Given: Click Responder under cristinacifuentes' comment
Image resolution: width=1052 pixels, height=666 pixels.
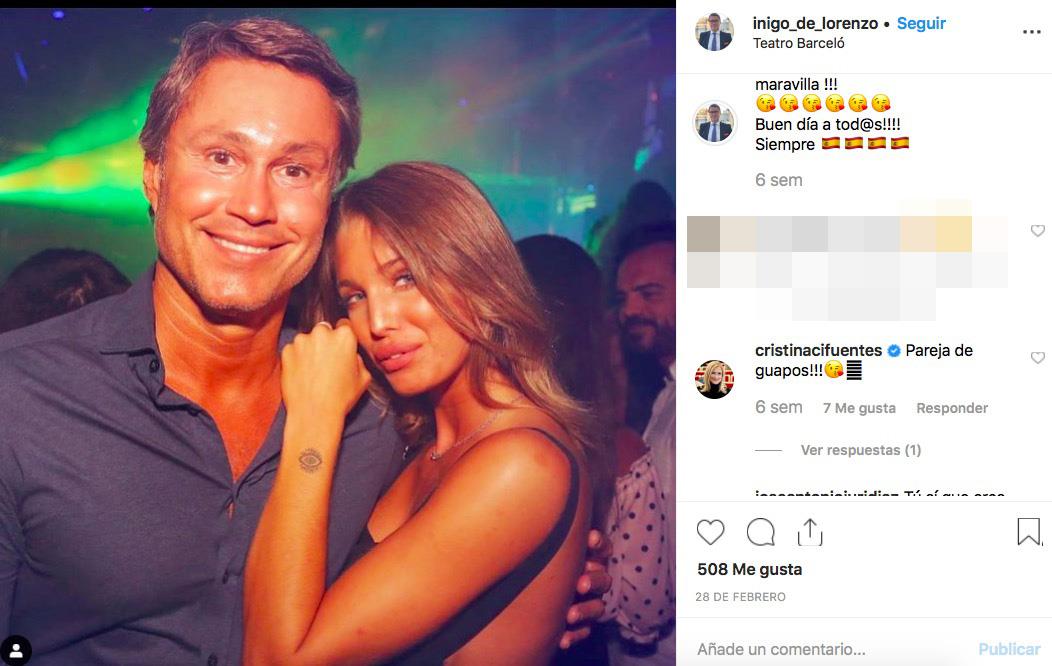Looking at the screenshot, I should point(952,408).
